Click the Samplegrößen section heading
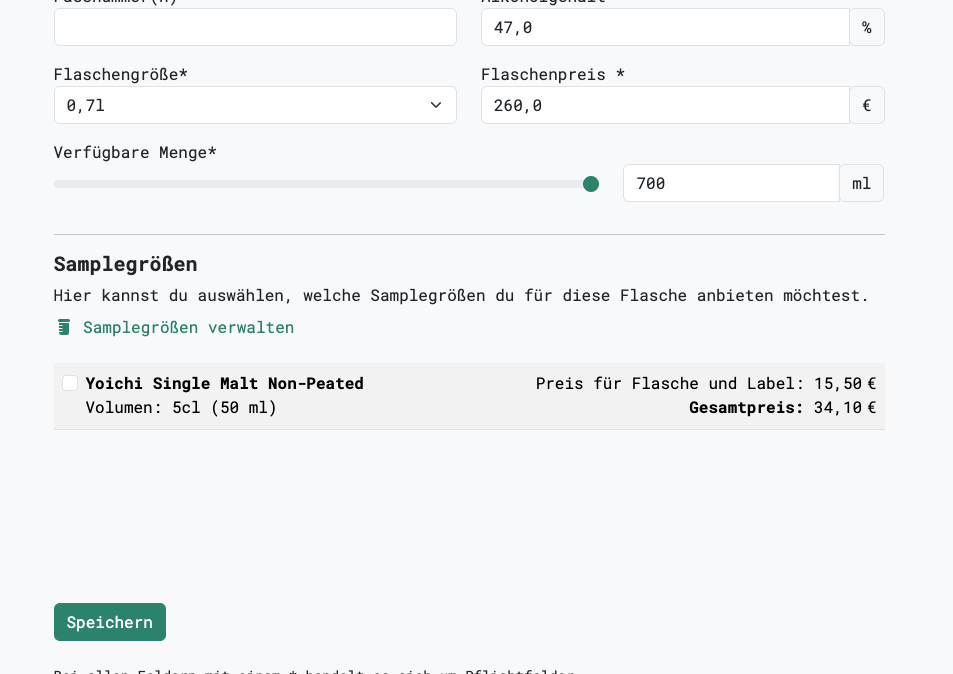Screen dimensions: 953x674 [125, 264]
